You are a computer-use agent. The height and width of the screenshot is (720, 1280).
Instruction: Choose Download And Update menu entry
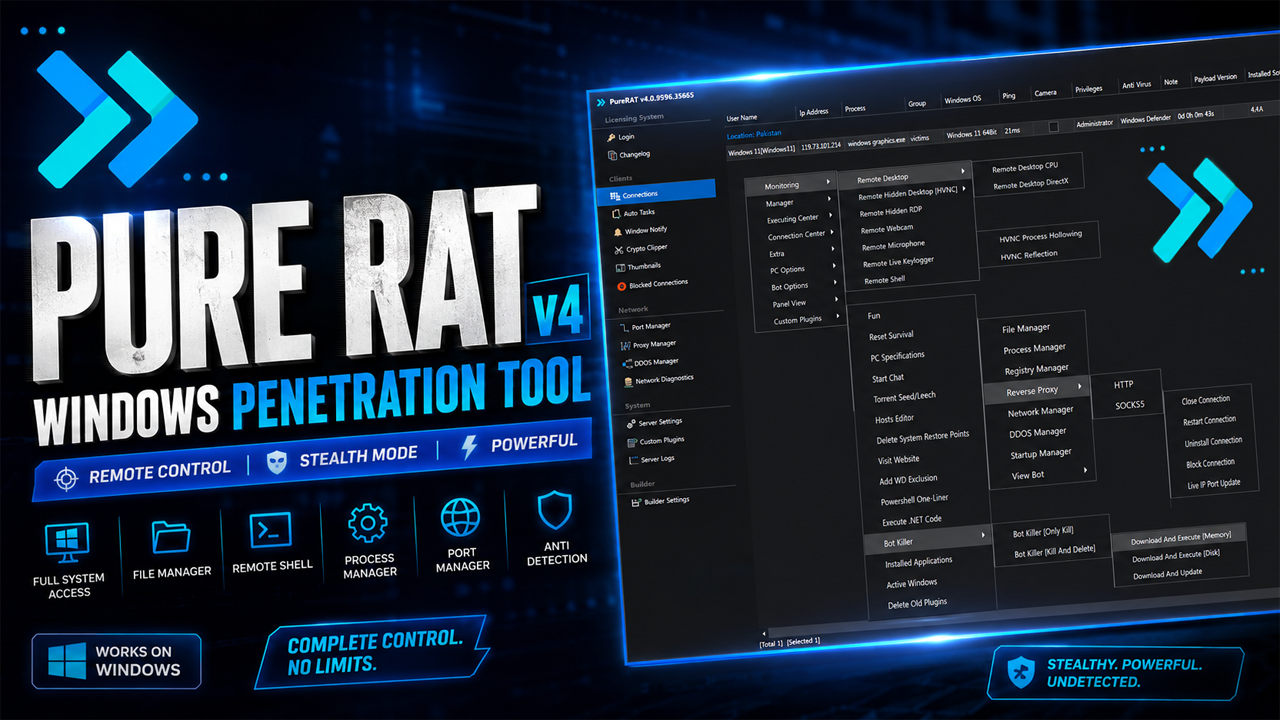(x=1167, y=574)
